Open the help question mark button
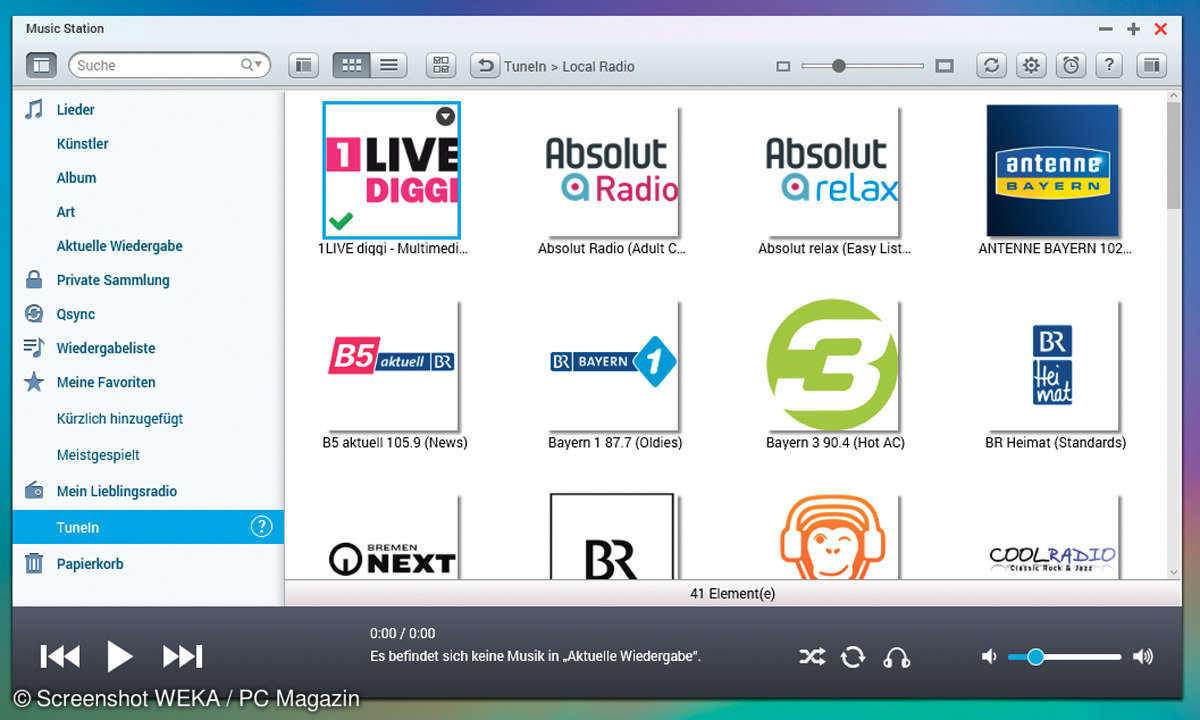This screenshot has height=720, width=1200. [x=1110, y=65]
